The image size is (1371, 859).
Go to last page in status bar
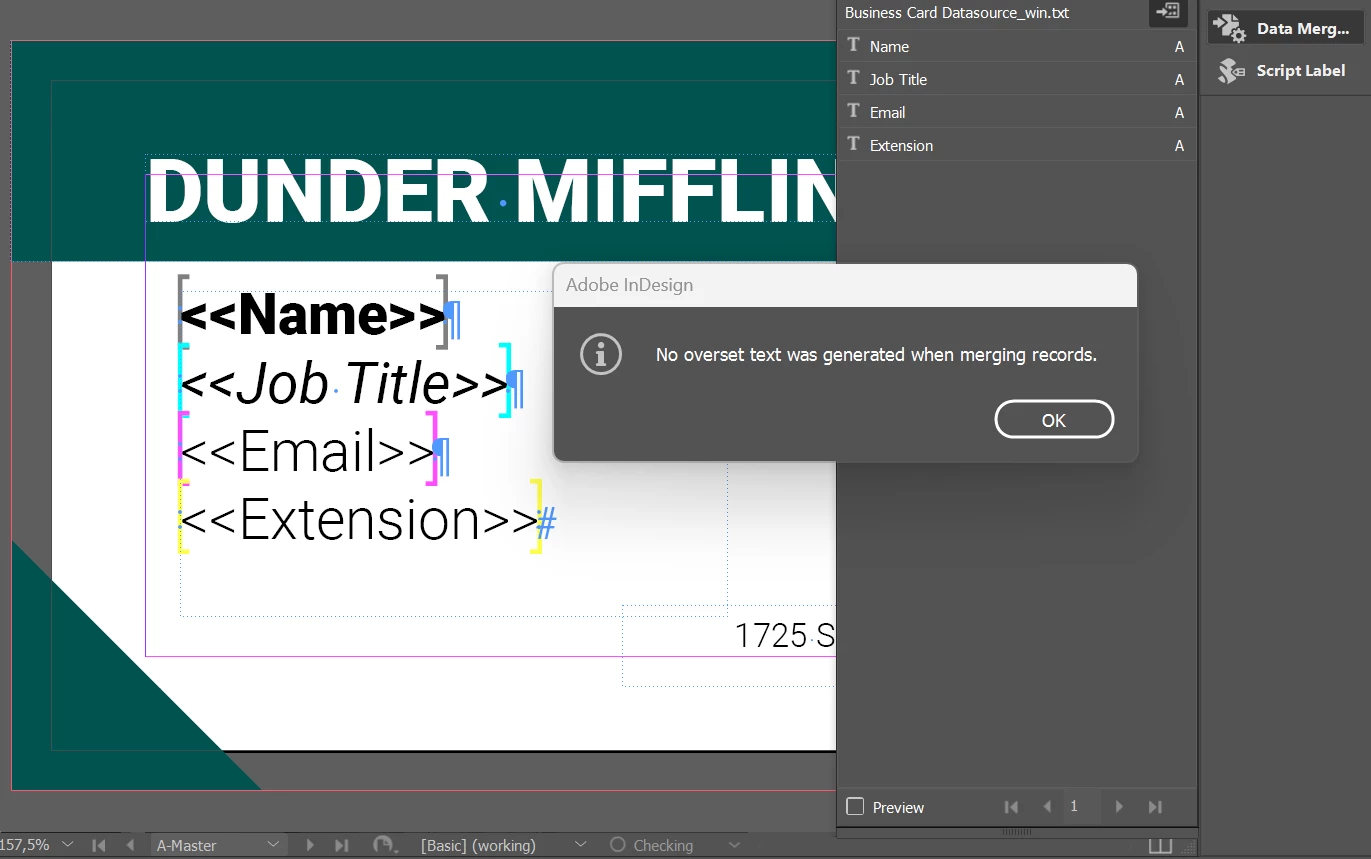342,845
